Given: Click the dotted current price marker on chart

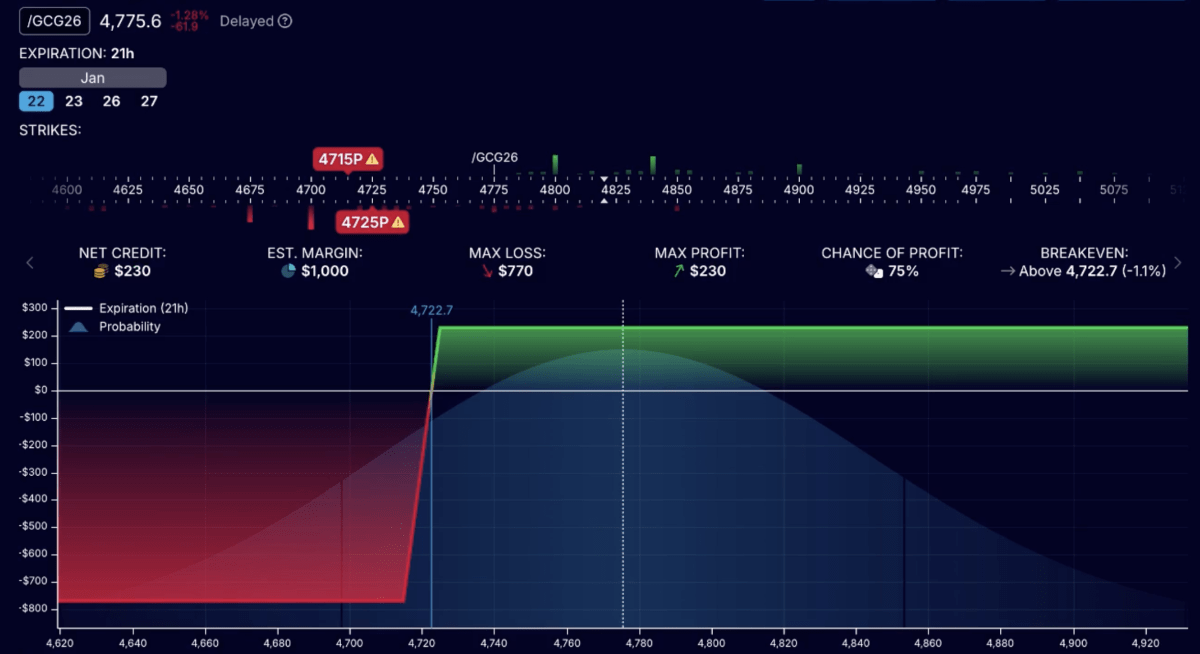Looking at the screenshot, I should click(x=623, y=450).
